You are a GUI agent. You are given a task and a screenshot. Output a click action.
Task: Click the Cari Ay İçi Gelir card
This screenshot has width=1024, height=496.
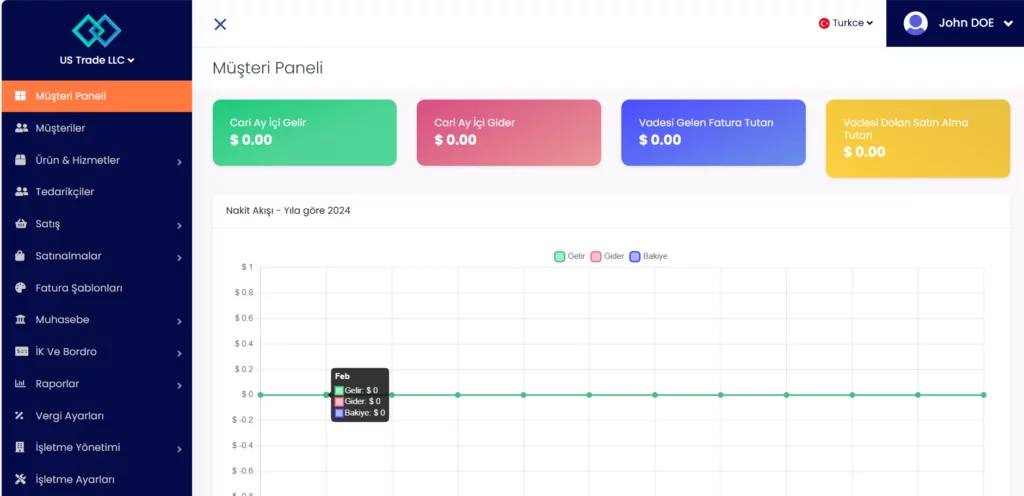pos(304,132)
